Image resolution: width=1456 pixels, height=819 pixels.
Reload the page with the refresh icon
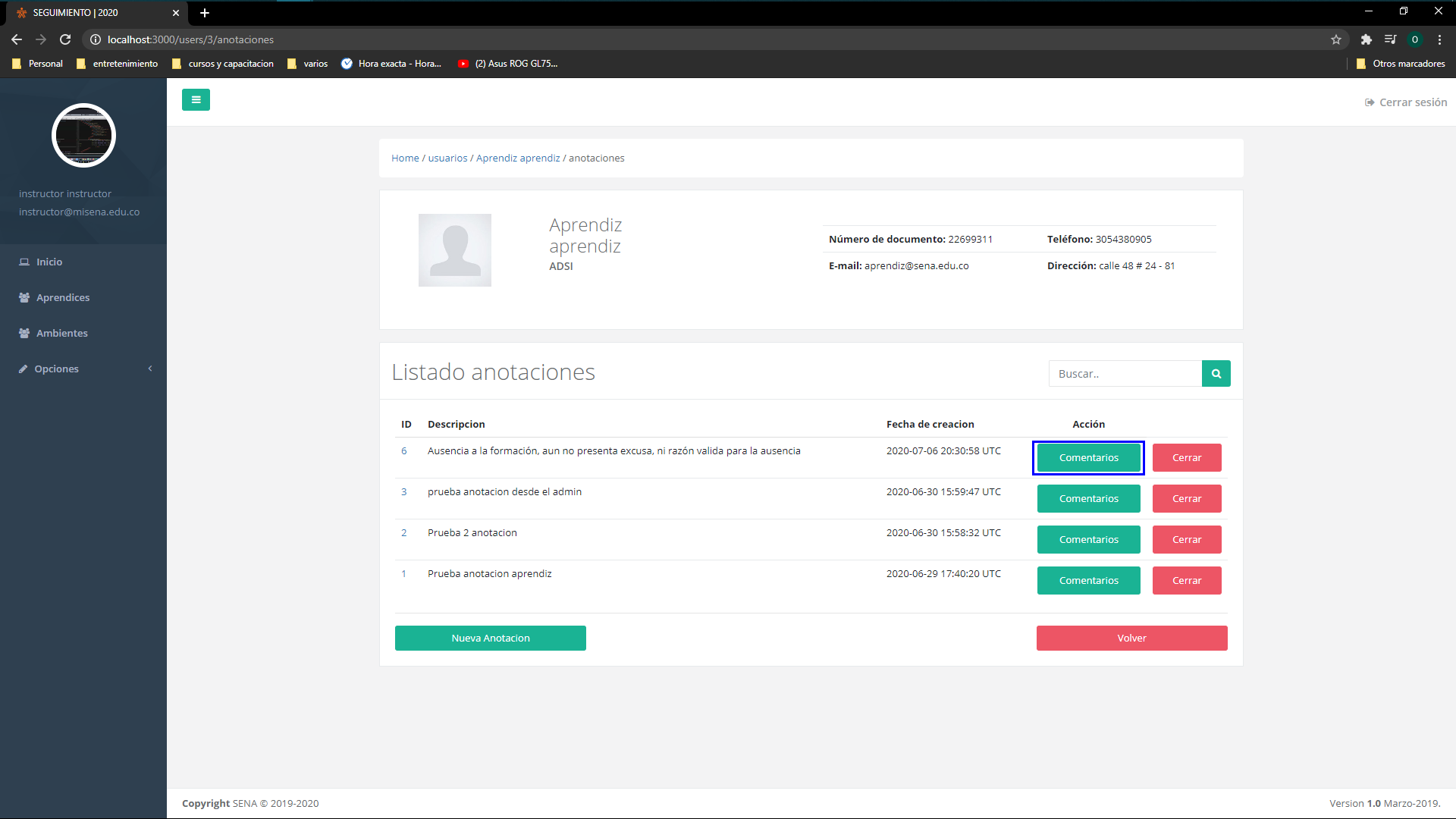[65, 39]
